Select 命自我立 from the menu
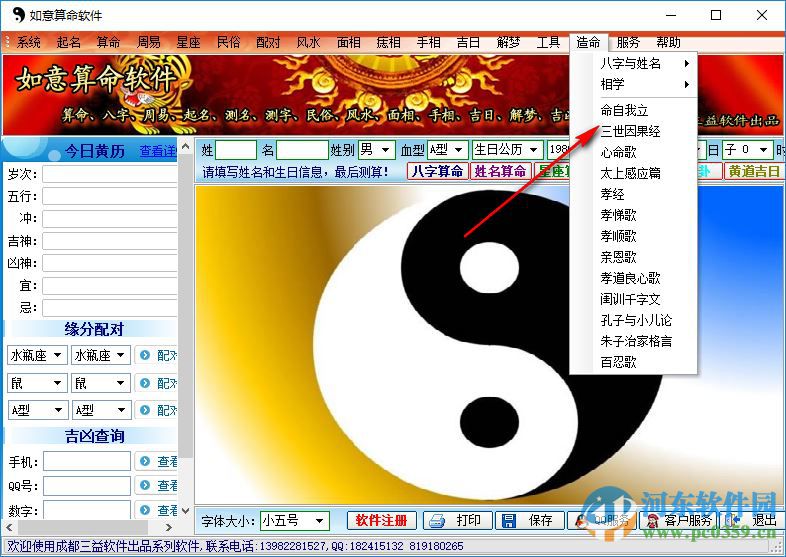786x557 pixels. coord(634,110)
